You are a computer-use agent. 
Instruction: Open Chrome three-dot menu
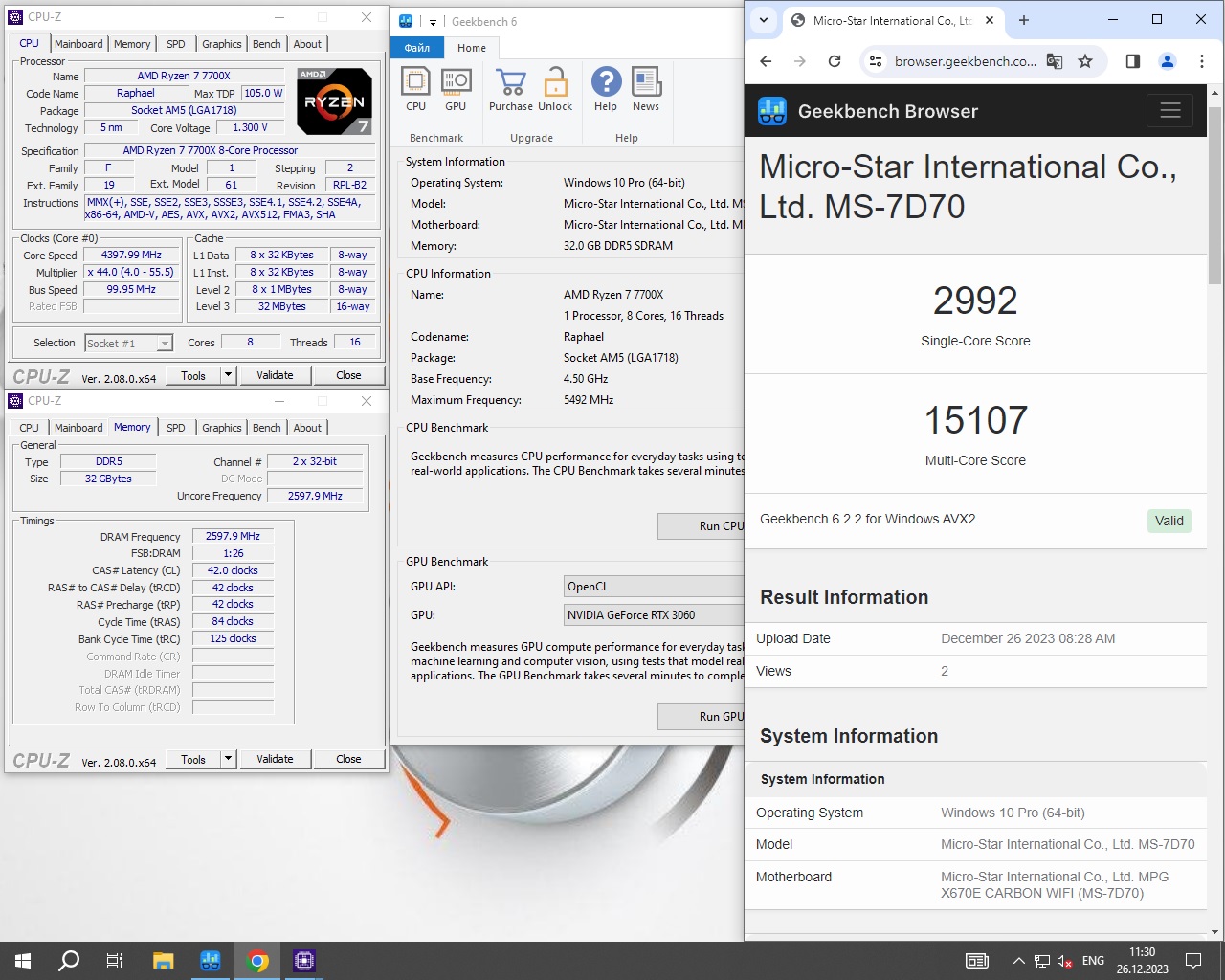1202,61
